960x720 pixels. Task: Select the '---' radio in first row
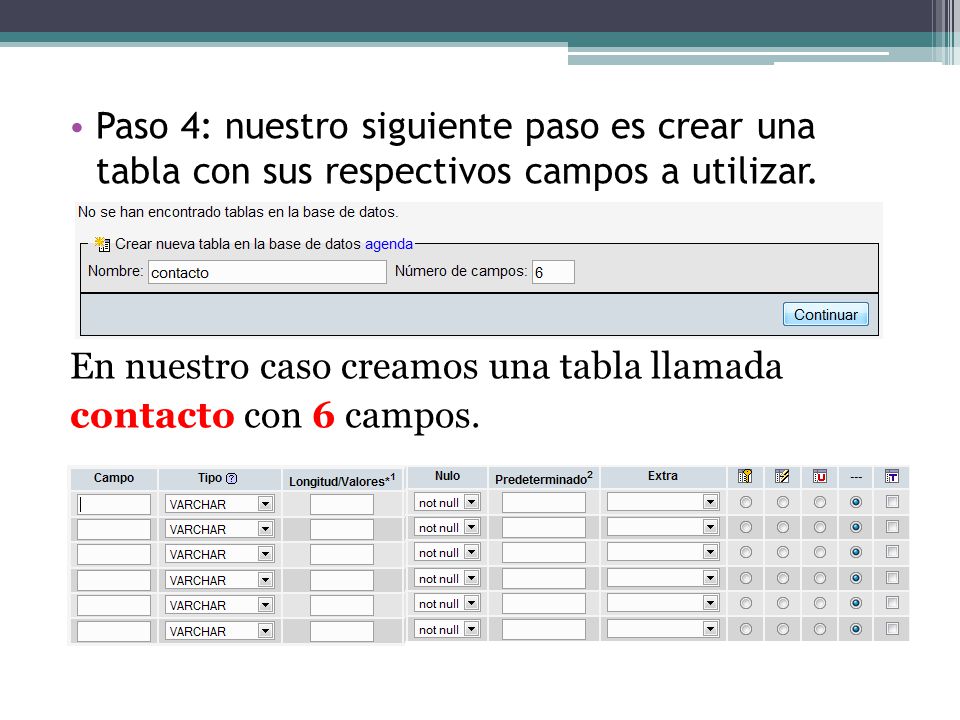pos(856,502)
